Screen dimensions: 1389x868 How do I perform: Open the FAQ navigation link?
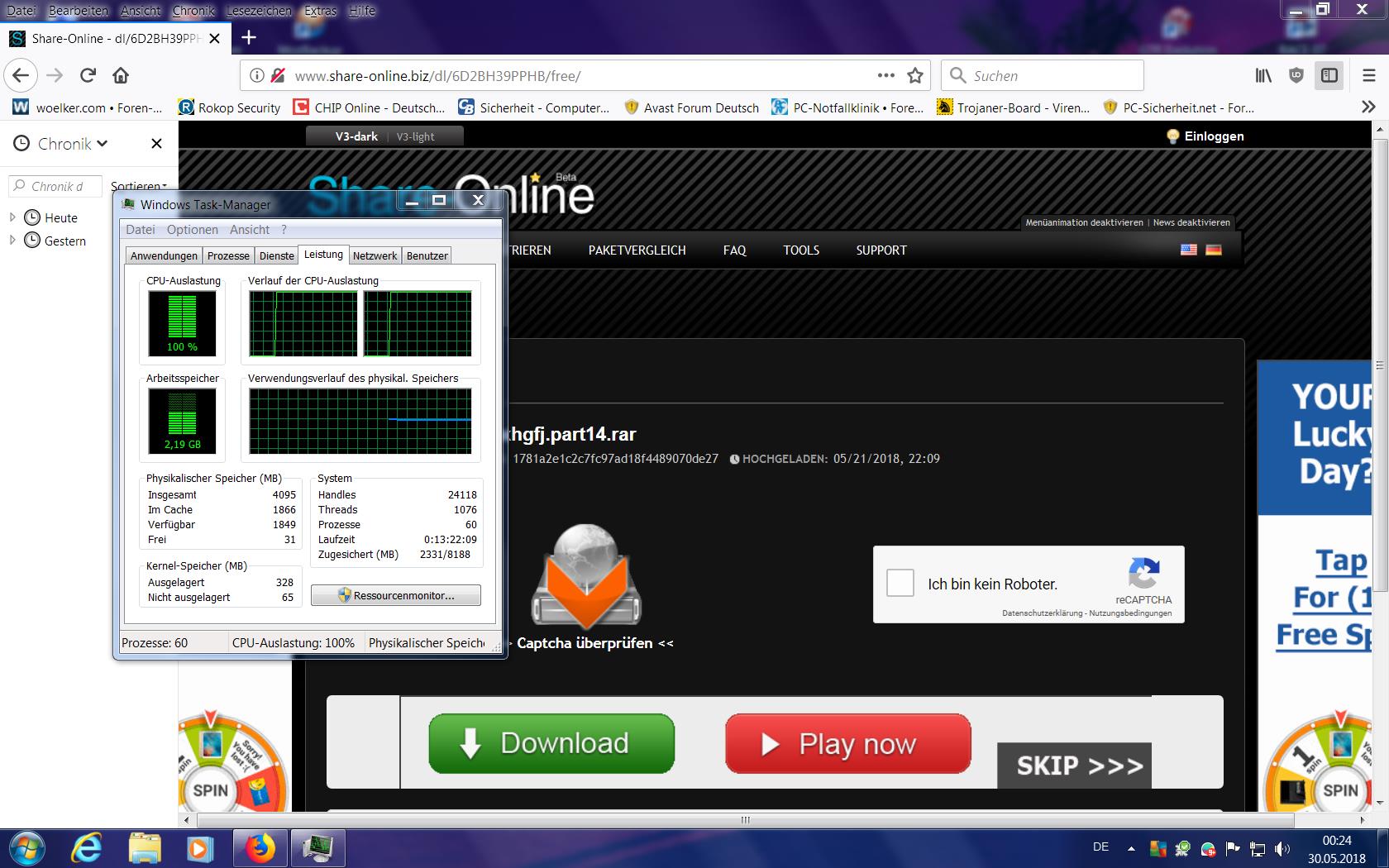coord(734,250)
